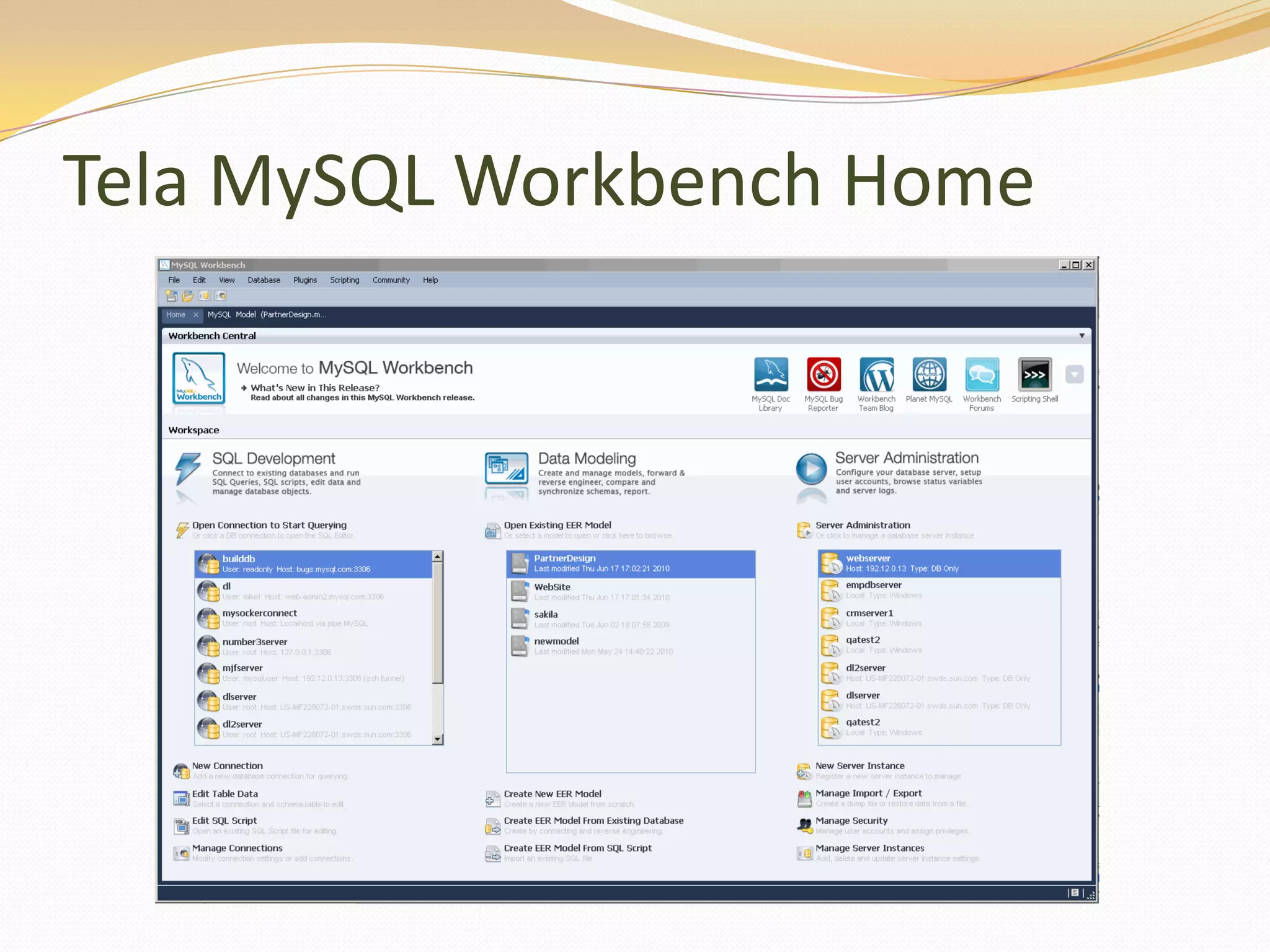
Task: Select the webserver instance
Action: point(939,563)
